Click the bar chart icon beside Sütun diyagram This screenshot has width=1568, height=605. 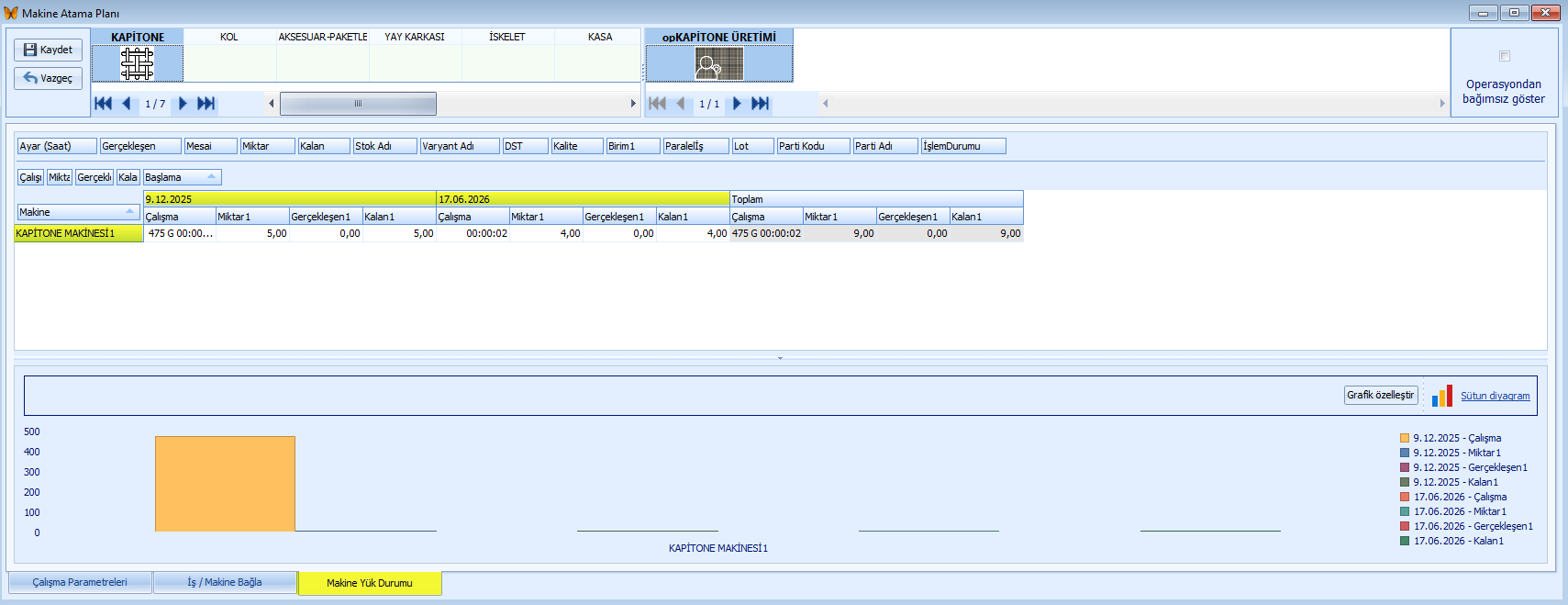(1441, 396)
